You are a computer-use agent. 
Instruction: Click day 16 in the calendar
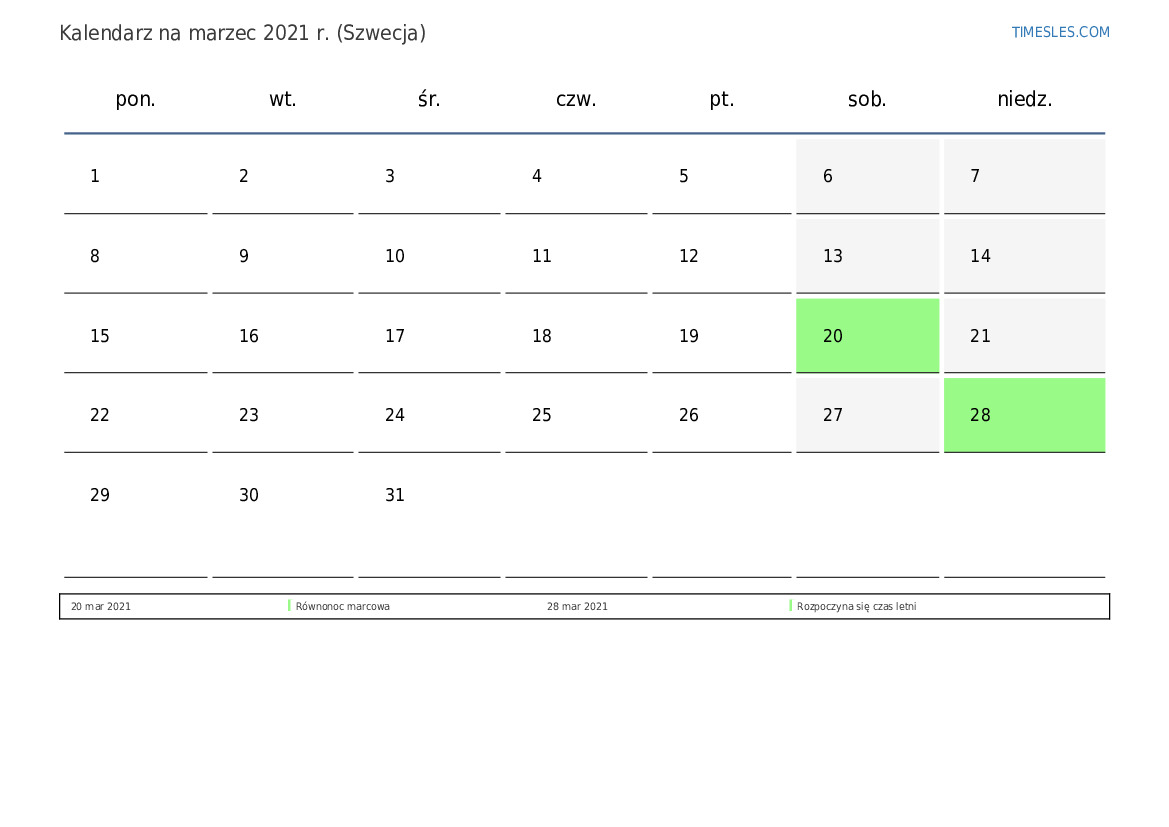[x=283, y=336]
